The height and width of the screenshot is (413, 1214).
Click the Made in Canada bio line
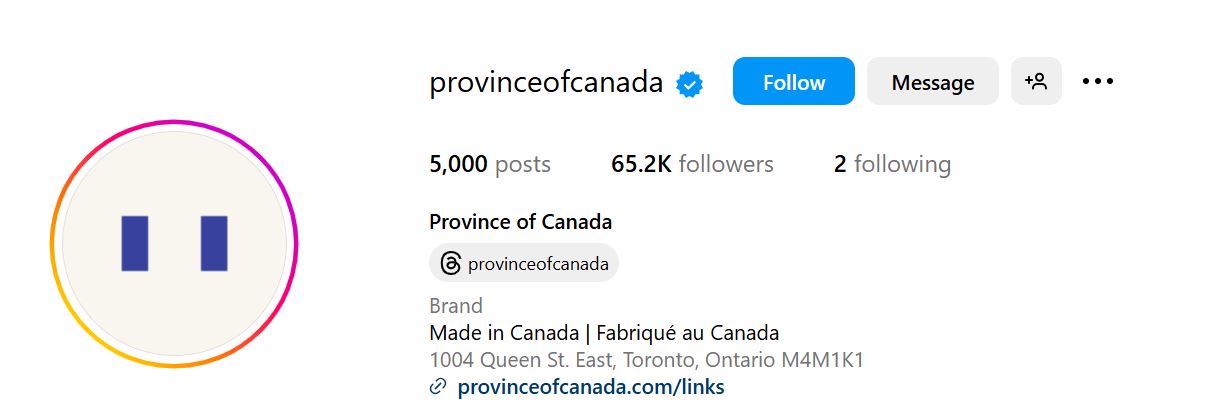coord(604,333)
